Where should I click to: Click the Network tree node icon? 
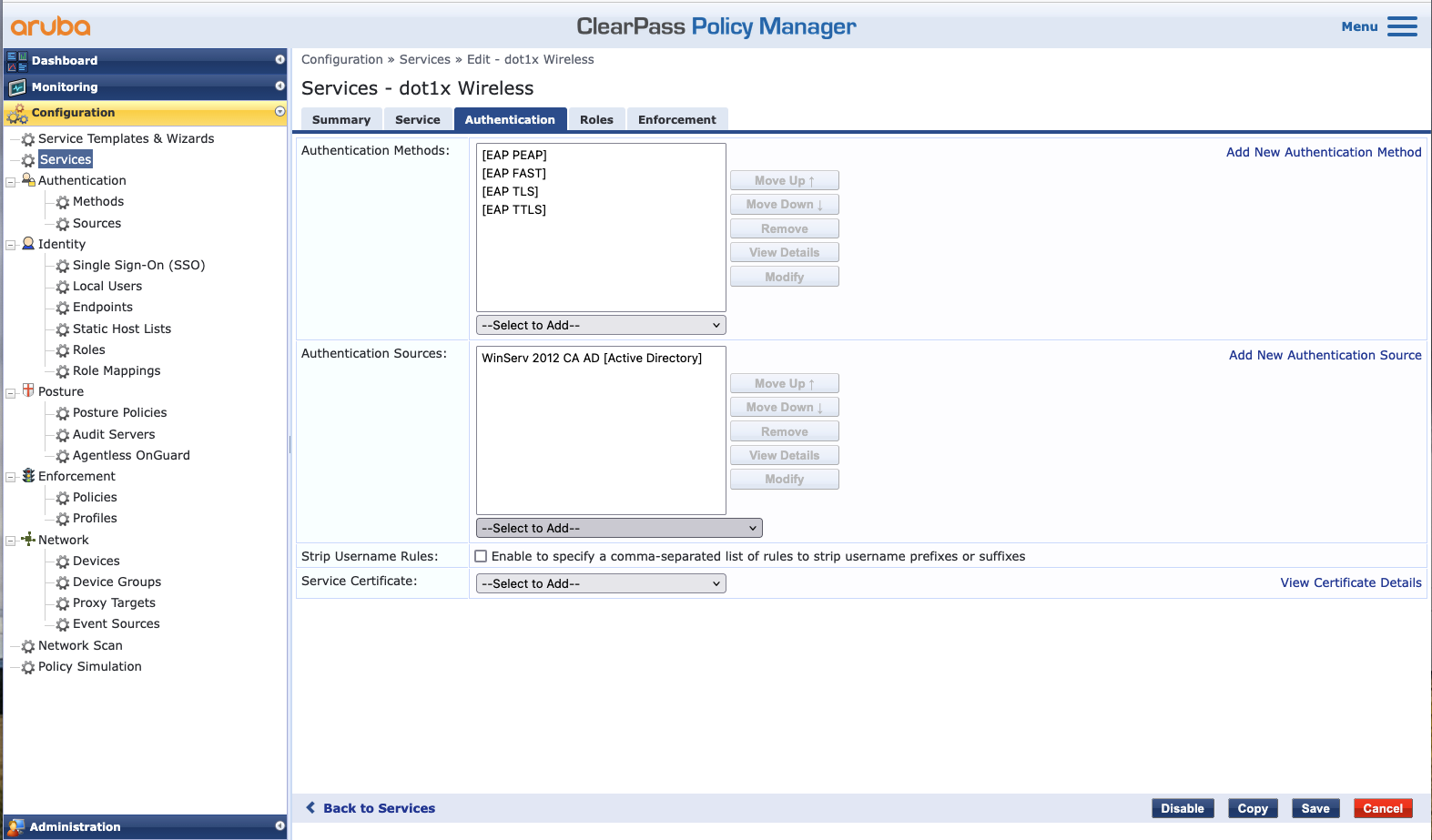pos(28,539)
